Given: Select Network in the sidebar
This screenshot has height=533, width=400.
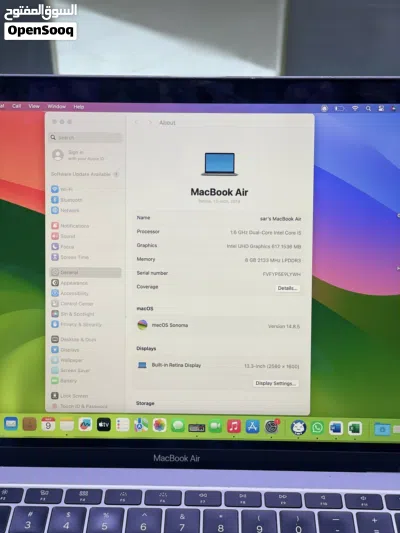Looking at the screenshot, I should [x=65, y=210].
